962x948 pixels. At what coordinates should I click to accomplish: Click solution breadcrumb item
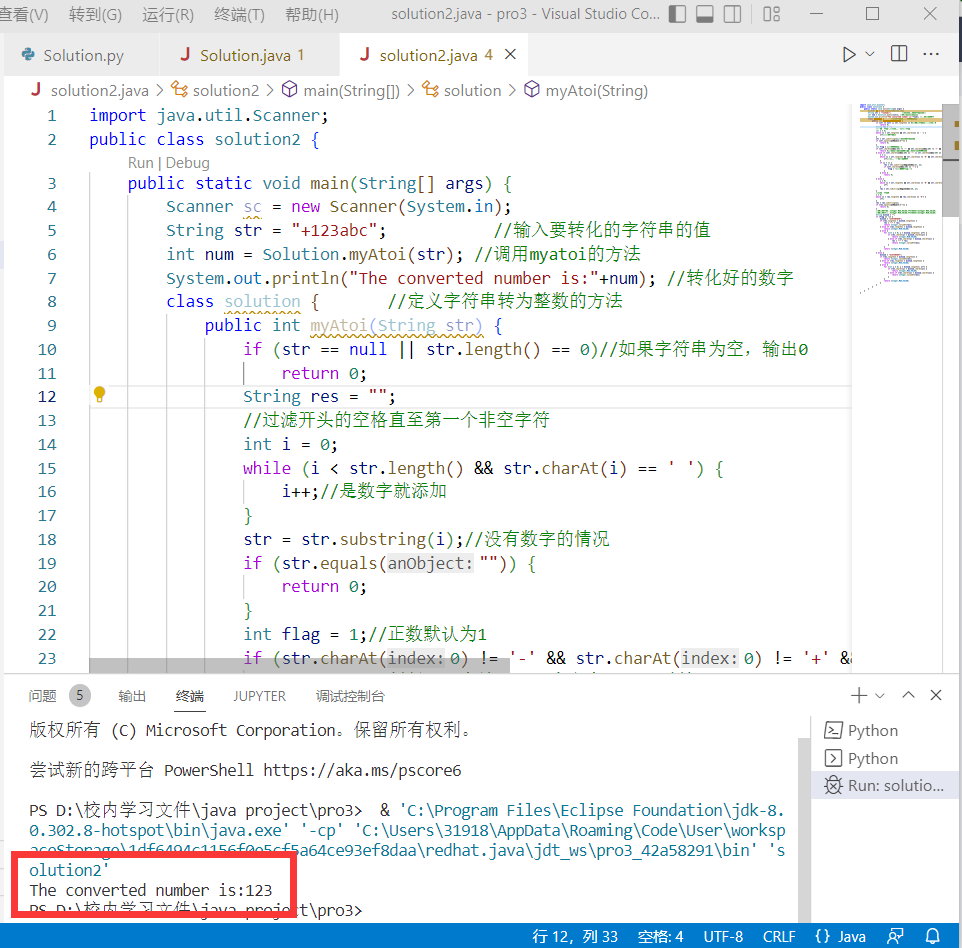pos(461,91)
